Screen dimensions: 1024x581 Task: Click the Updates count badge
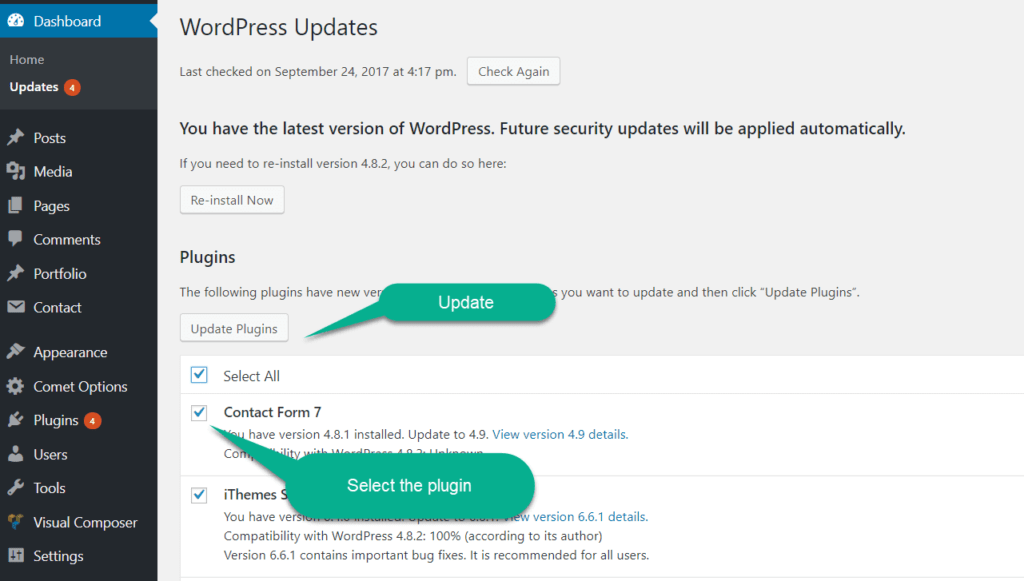[72, 87]
